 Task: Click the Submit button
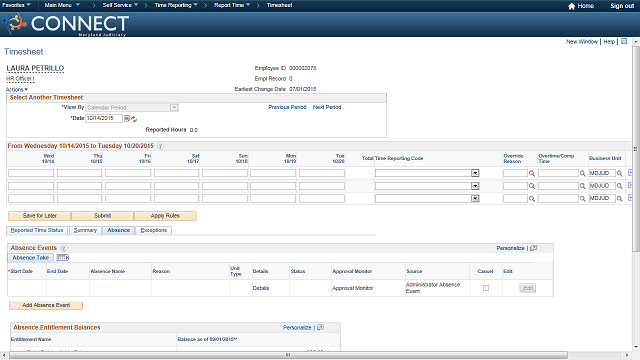(102, 216)
